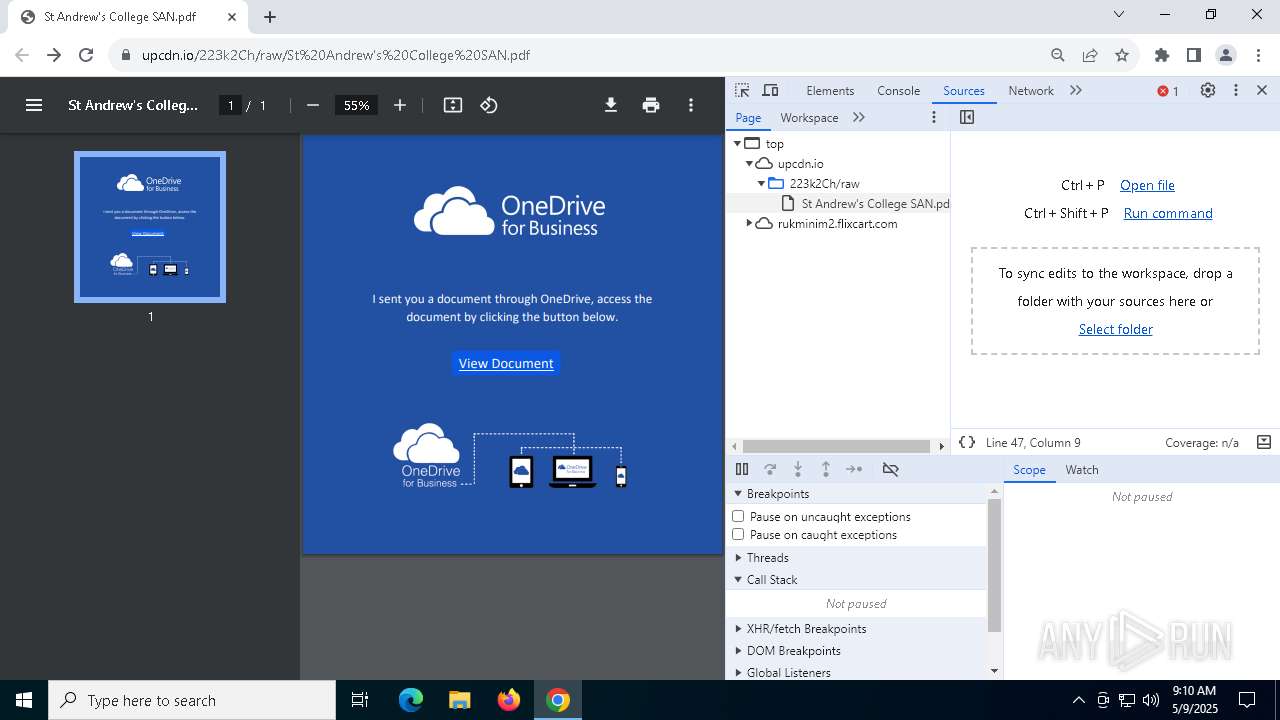Image resolution: width=1280 pixels, height=720 pixels.
Task: Click the PDF page number field
Action: (x=230, y=105)
